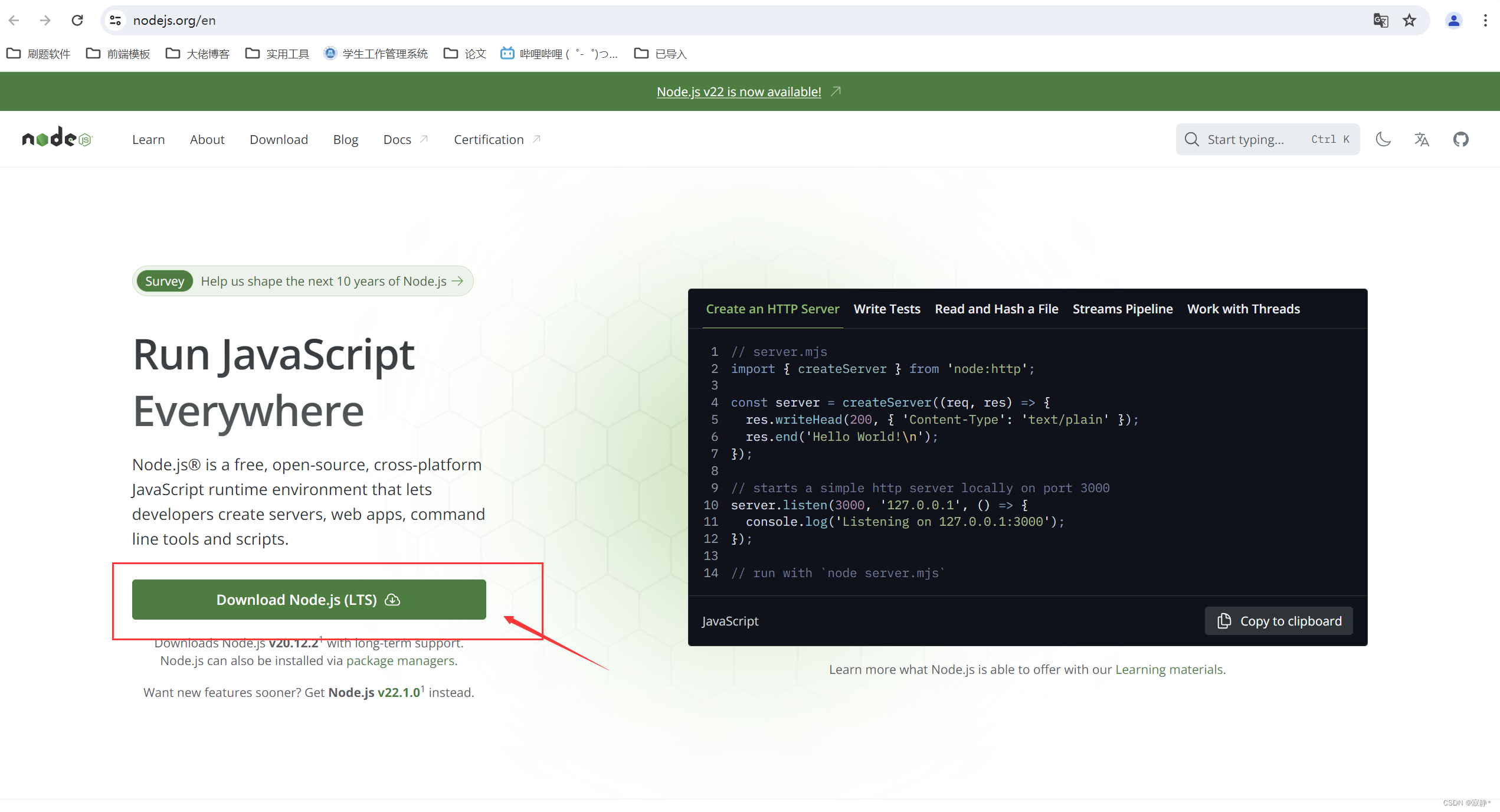Open the 刷题软件 bookmark folder
Image resolution: width=1500 pixels, height=812 pixels.
tap(38, 54)
